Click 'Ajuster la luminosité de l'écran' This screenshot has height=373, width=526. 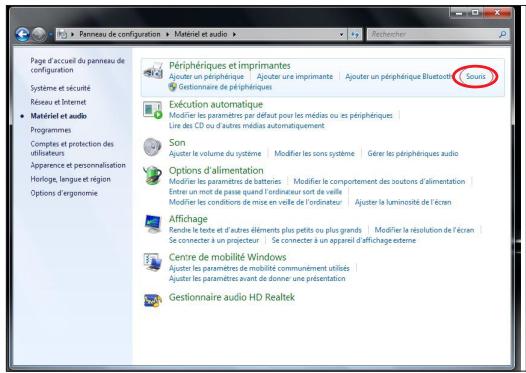point(403,202)
